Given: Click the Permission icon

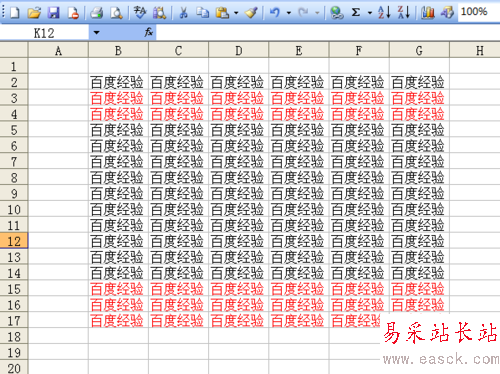Looking at the screenshot, I should point(73,13).
